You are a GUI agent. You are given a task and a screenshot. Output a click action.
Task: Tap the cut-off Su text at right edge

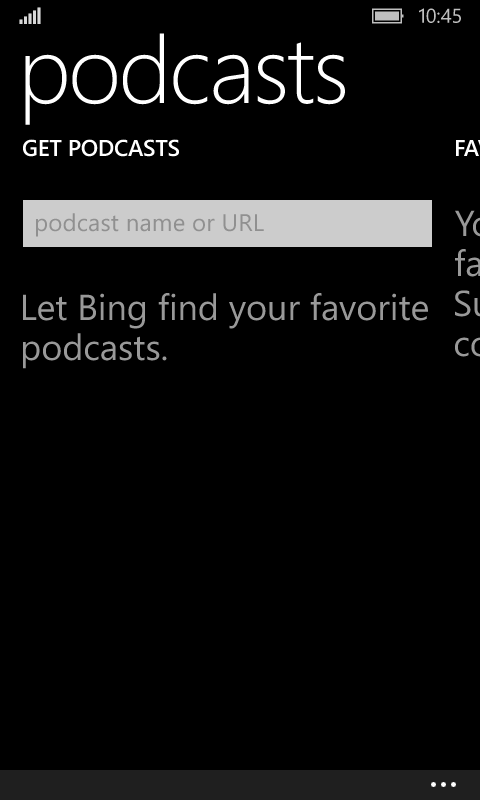467,304
